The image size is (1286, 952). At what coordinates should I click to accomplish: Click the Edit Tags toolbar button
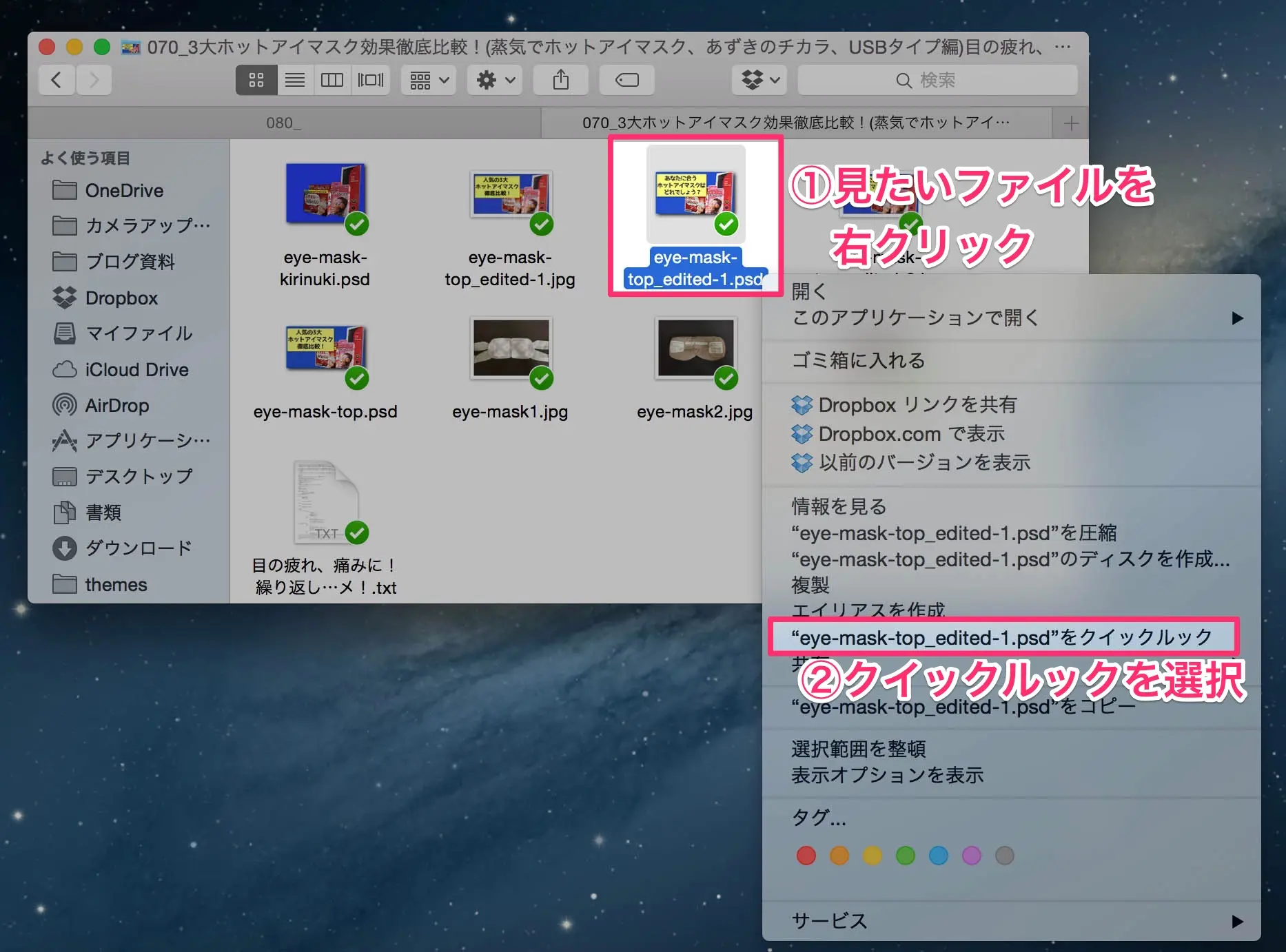(626, 80)
